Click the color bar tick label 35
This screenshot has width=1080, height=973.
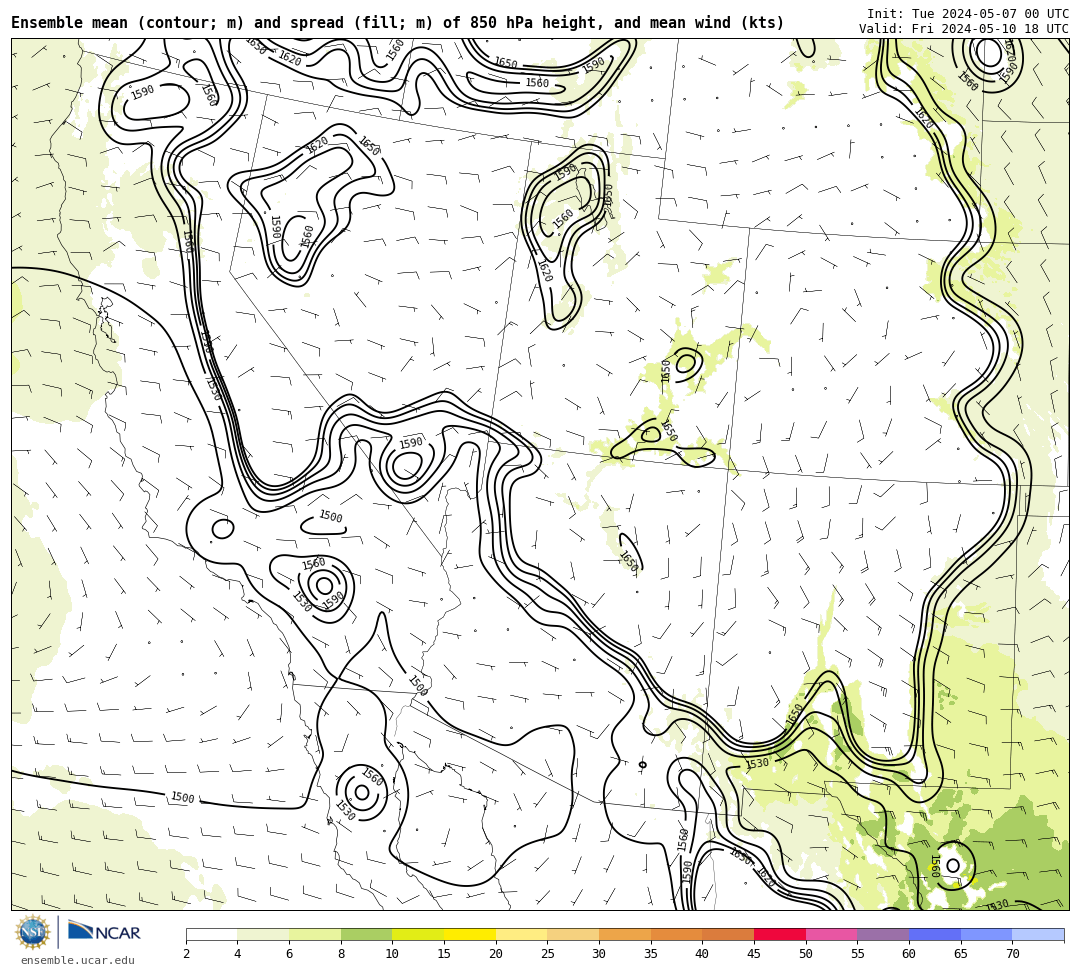[x=651, y=954]
